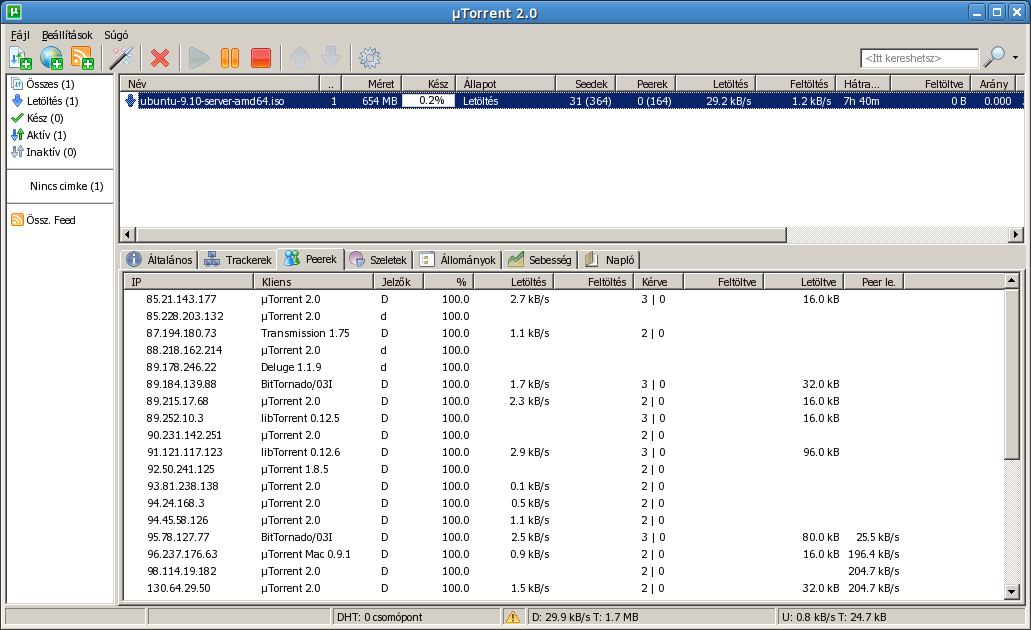Click the Add Torrent from URL icon
Image resolution: width=1031 pixels, height=630 pixels.
click(x=52, y=58)
